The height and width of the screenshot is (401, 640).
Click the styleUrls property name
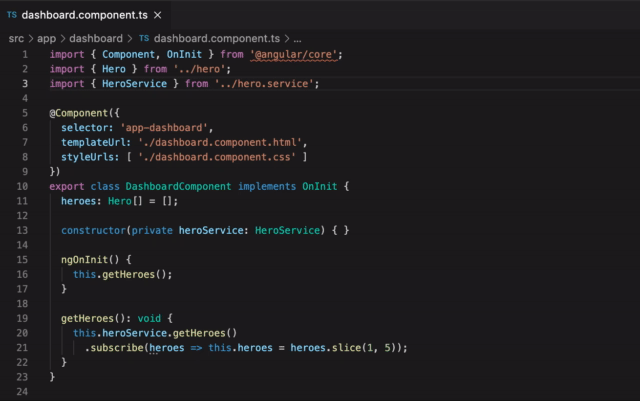coord(87,157)
